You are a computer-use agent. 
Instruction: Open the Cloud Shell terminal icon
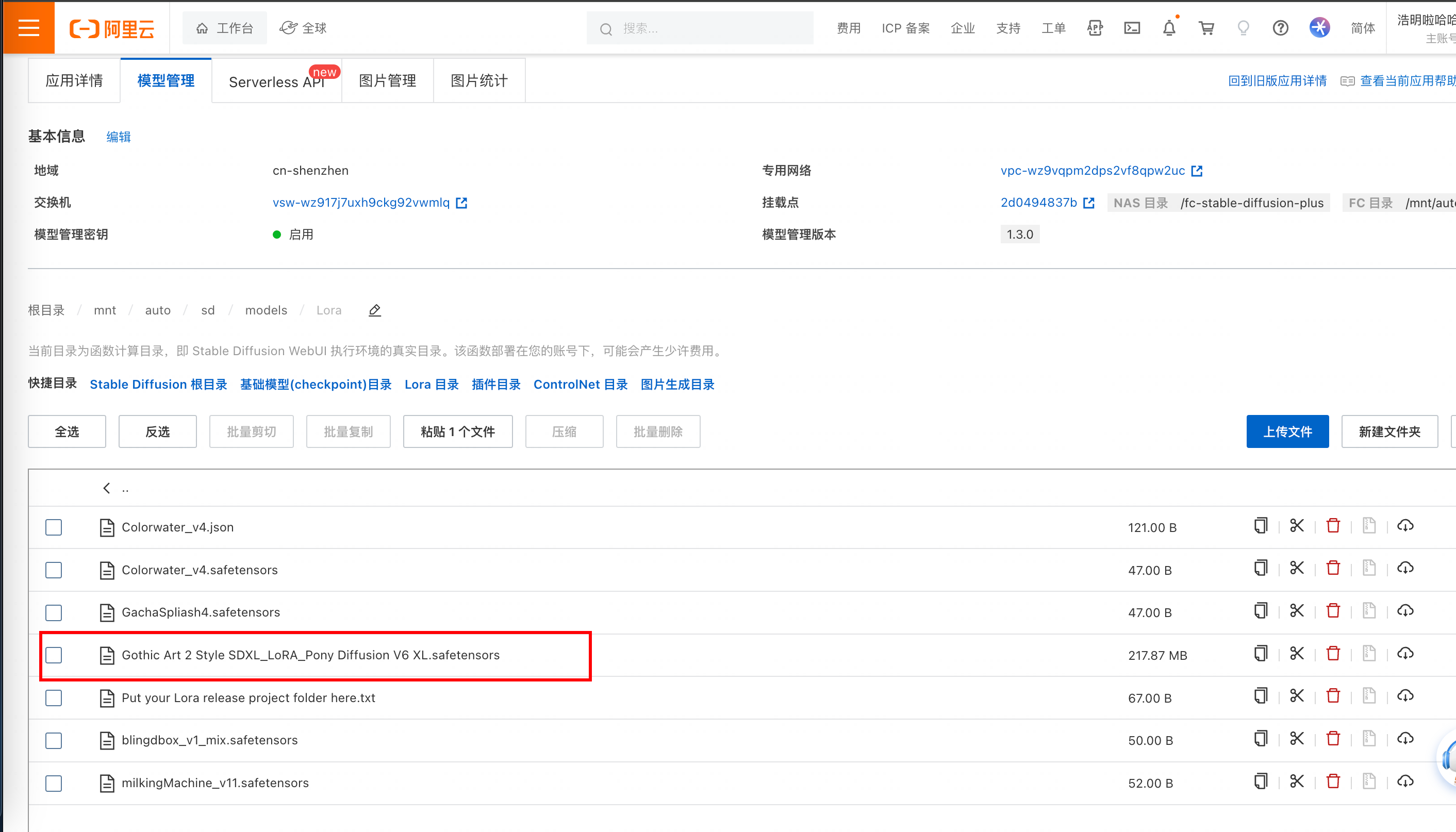pyautogui.click(x=1131, y=28)
